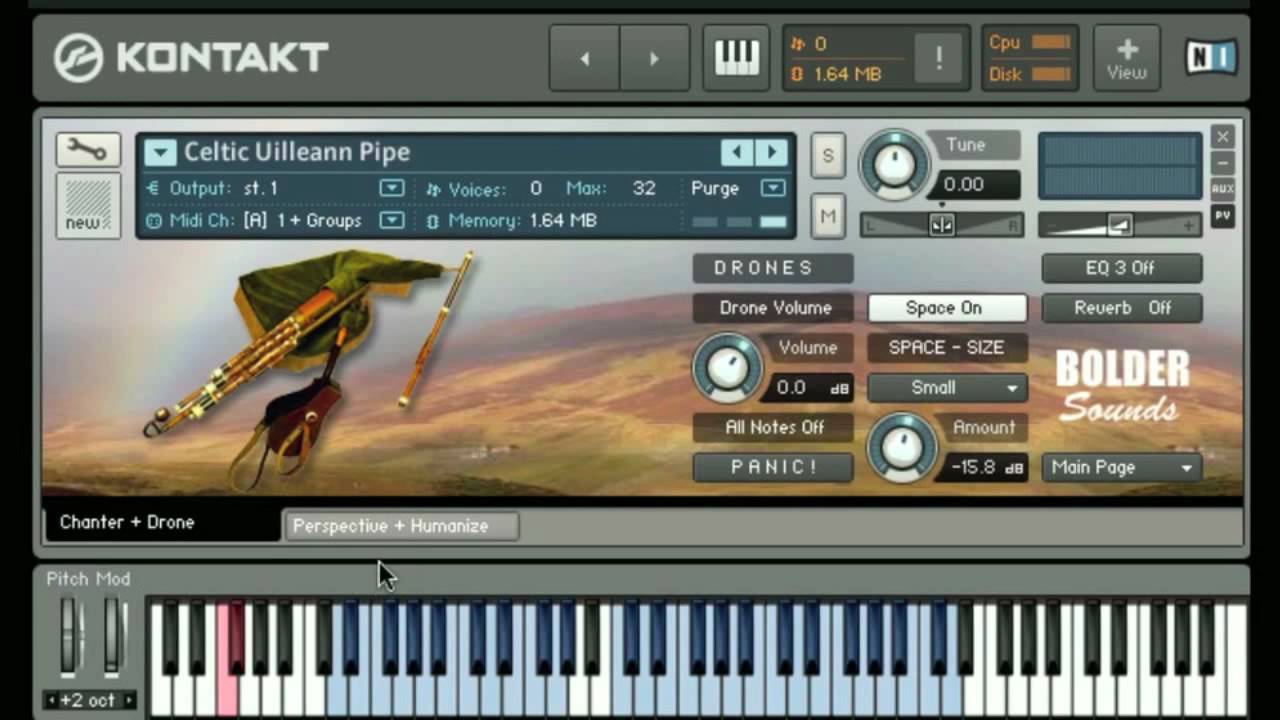Image resolution: width=1280 pixels, height=720 pixels.
Task: Click the Cpu usage meter
Action: tap(1051, 42)
